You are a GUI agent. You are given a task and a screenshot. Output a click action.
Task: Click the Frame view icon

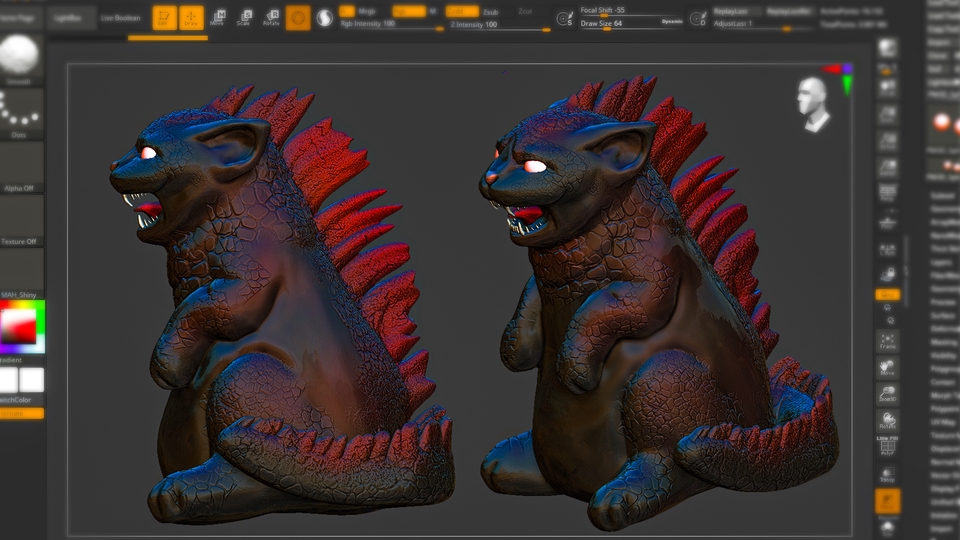click(x=888, y=341)
